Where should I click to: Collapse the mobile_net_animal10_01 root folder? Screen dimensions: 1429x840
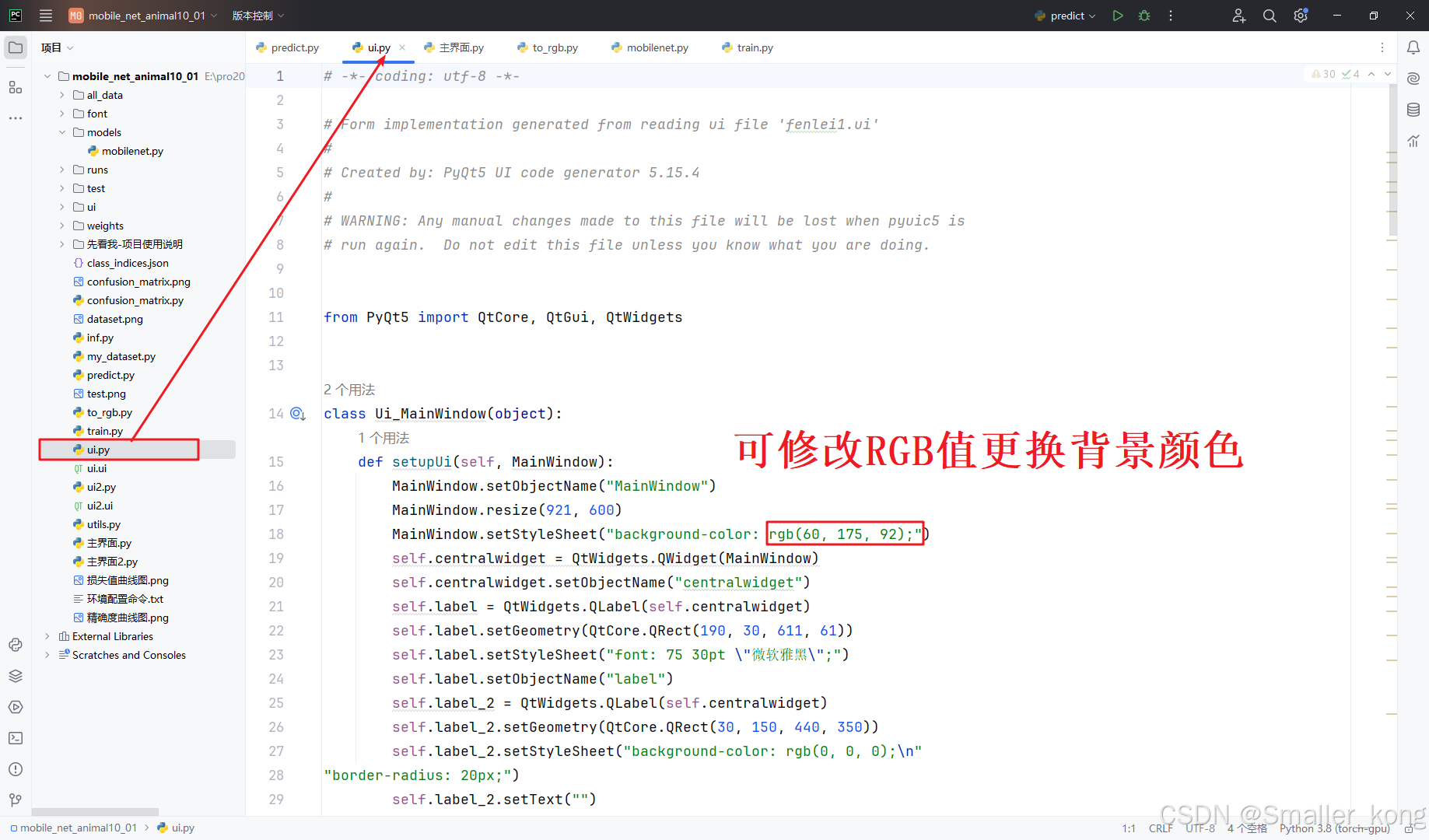[x=47, y=76]
